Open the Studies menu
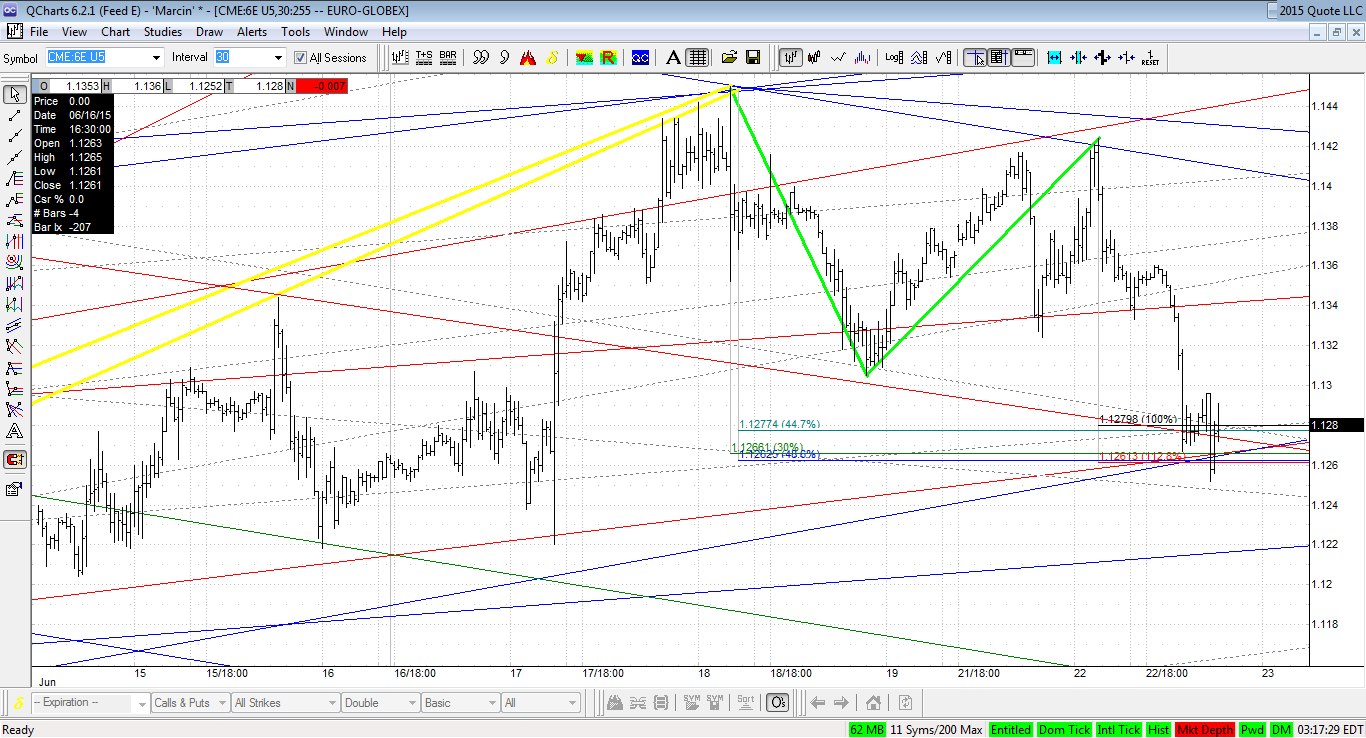1366x738 pixels. 162,32
